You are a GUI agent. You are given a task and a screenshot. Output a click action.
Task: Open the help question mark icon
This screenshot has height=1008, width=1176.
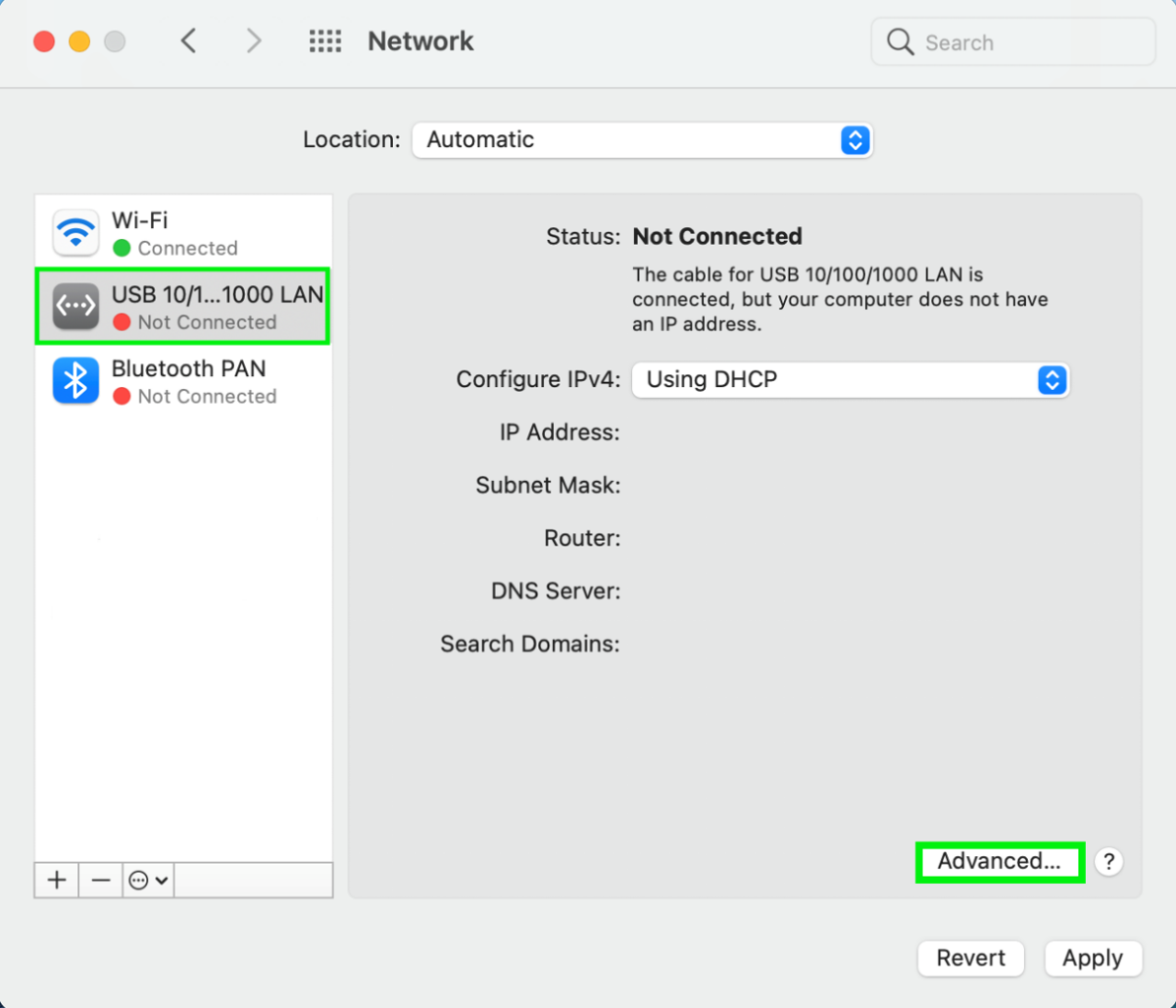click(x=1108, y=862)
